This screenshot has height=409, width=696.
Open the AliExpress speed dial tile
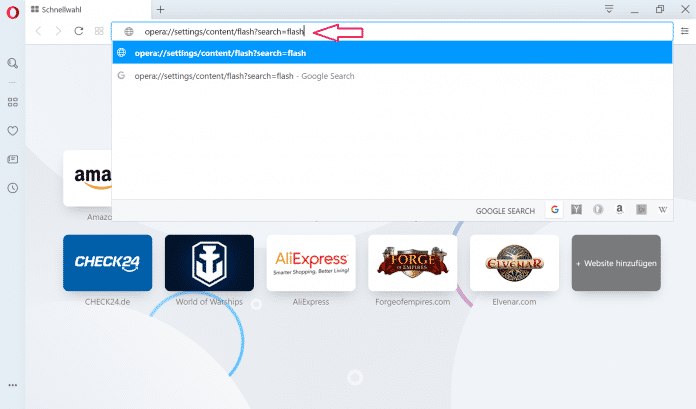coord(311,263)
